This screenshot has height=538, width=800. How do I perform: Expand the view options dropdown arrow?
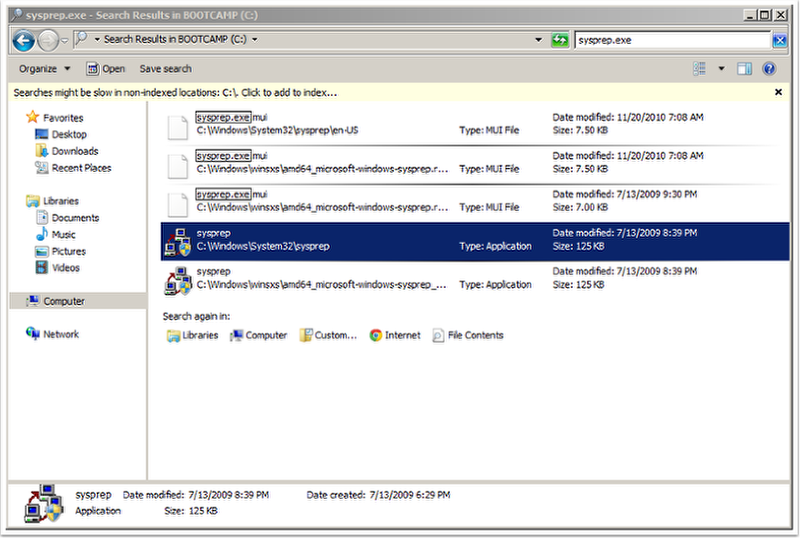coord(721,69)
